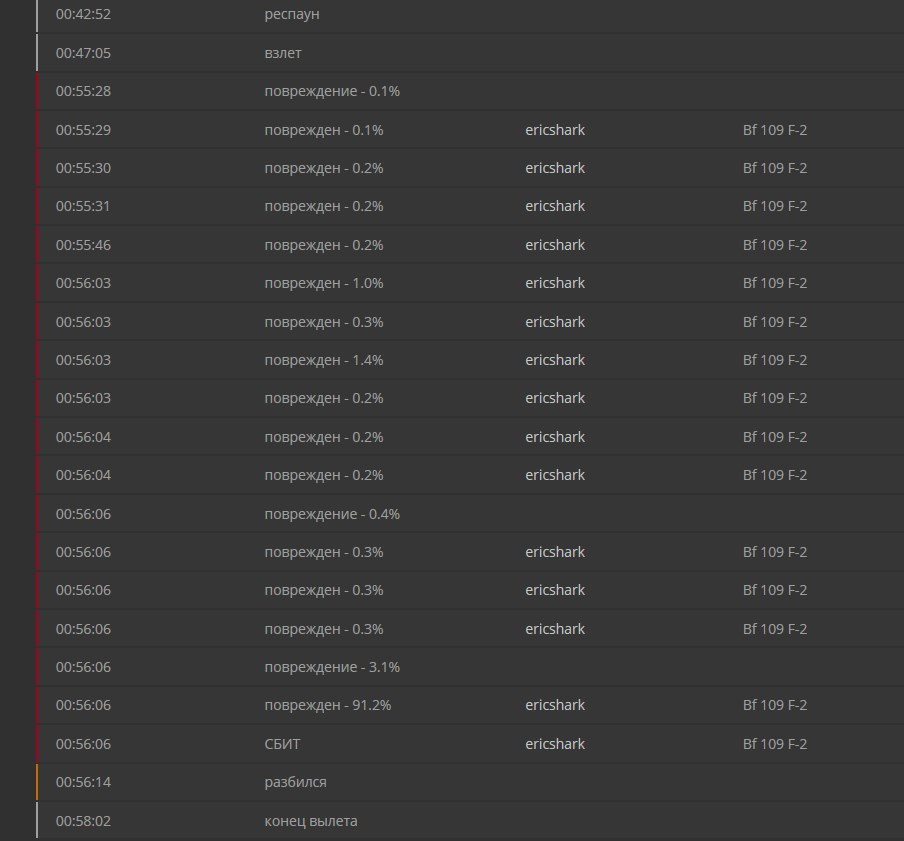Image resolution: width=904 pixels, height=841 pixels.
Task: Select the 'повреждение - 3.1%' event text
Action: coord(332,668)
